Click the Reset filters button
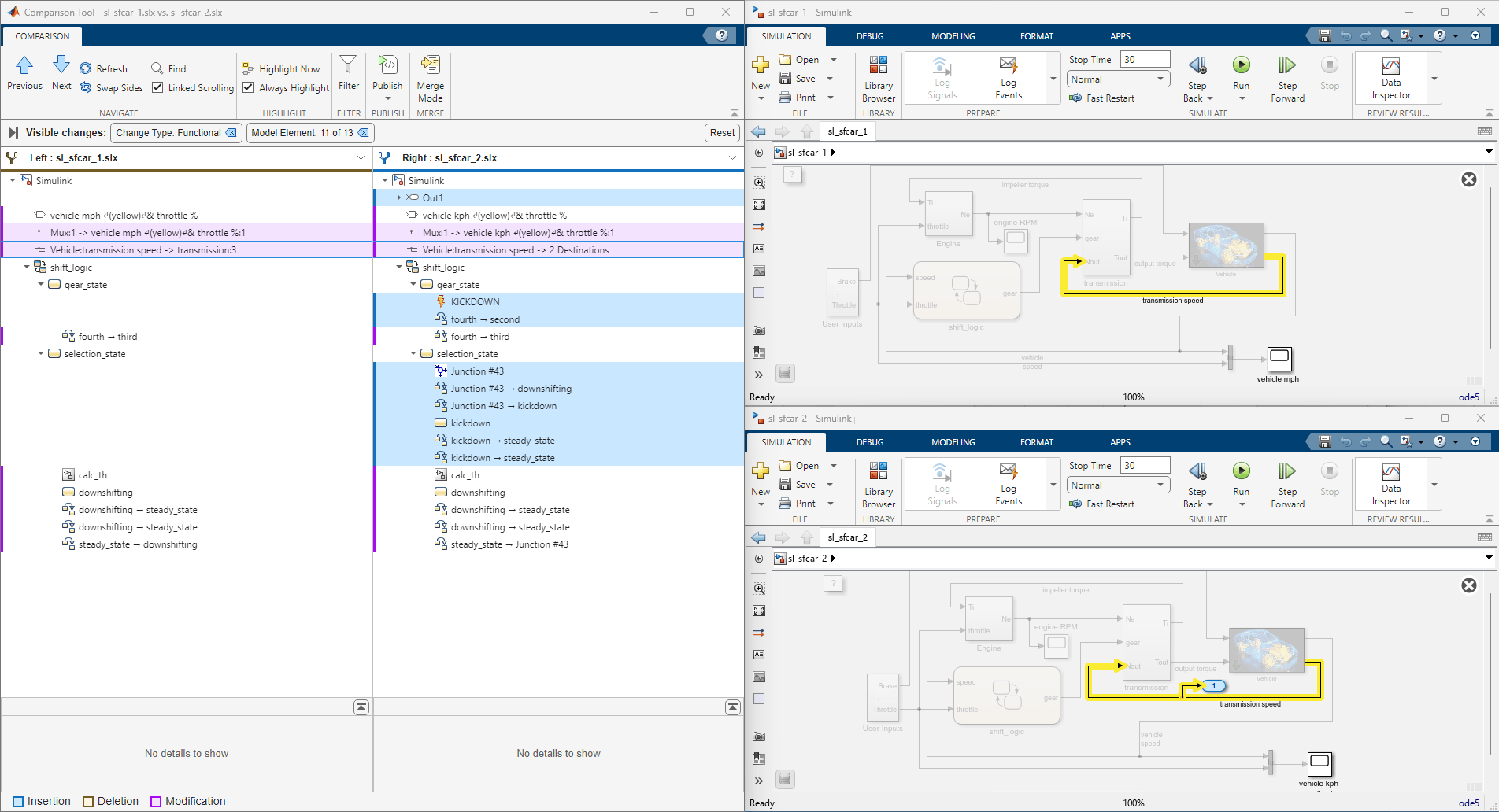Viewport: 1499px width, 812px height. (x=722, y=133)
